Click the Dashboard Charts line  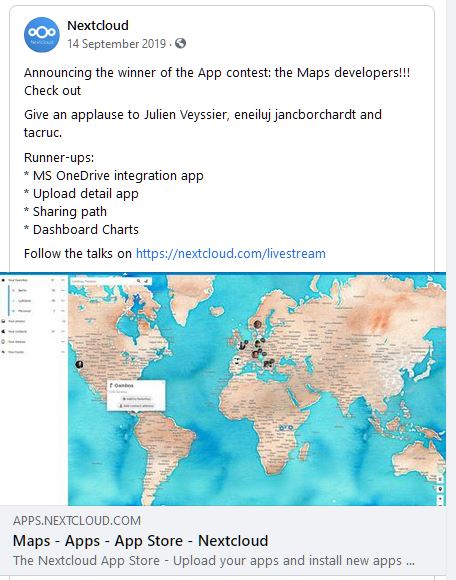point(81,230)
